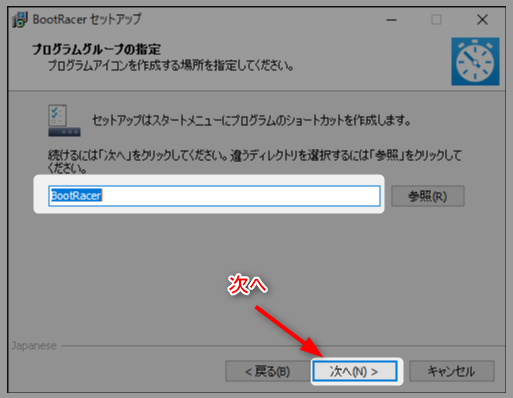Abort setup with the キャンセル button
The width and height of the screenshot is (513, 398).
[x=452, y=371]
